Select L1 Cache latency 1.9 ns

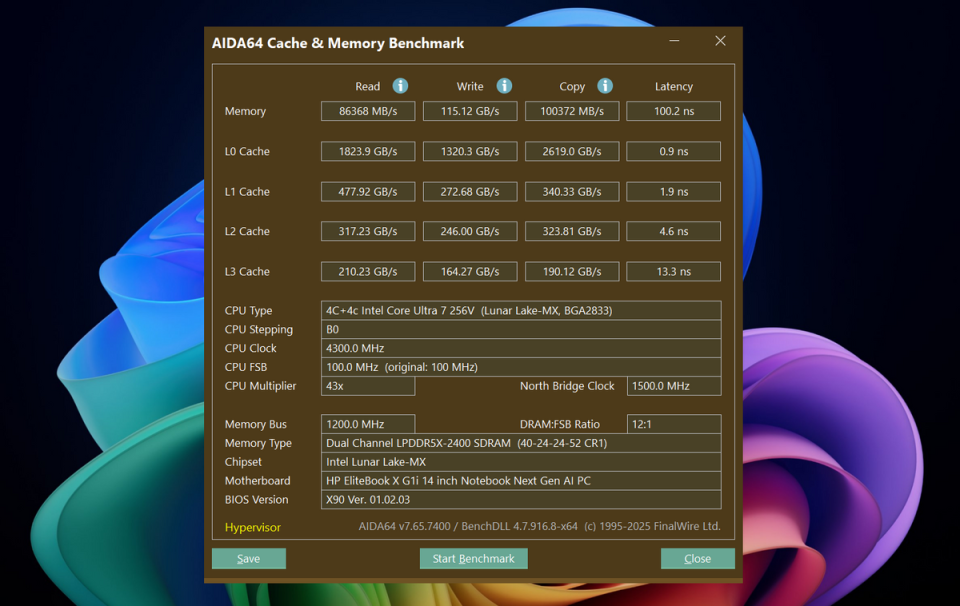coord(673,192)
